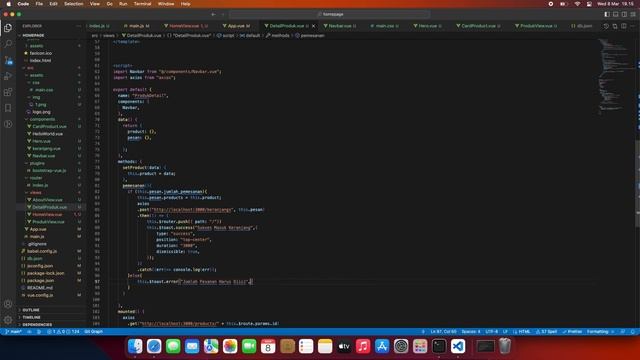640x360 pixels.
Task: Go back using the title bar arrow
Action: click(x=213, y=14)
